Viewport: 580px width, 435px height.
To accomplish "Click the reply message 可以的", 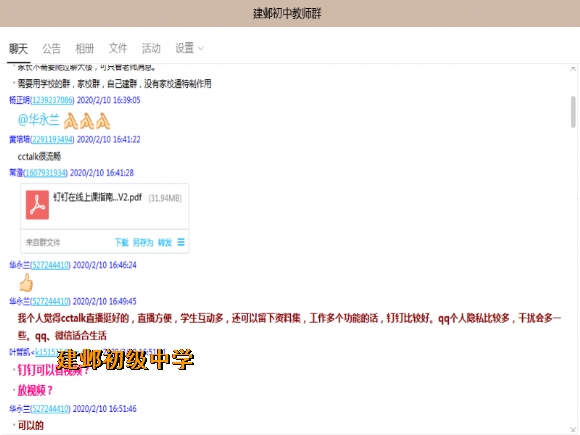I will click(x=31, y=425).
